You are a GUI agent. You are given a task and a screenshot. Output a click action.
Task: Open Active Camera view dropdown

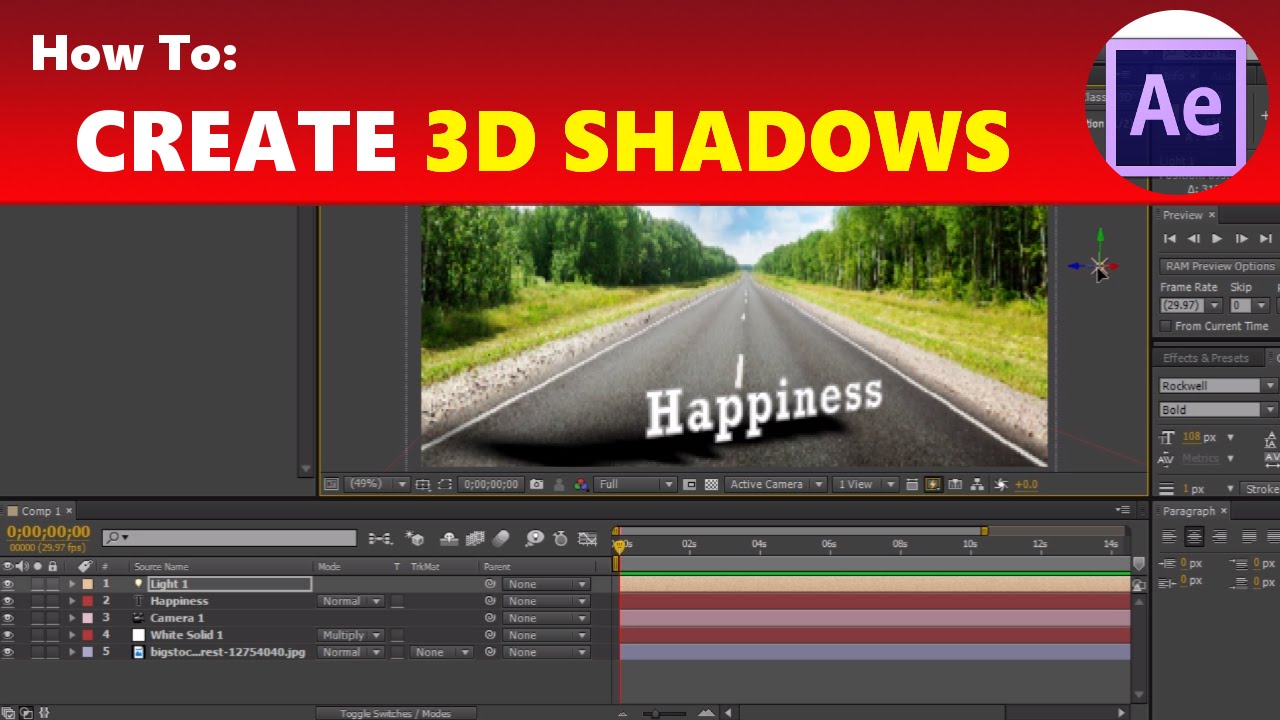point(777,484)
